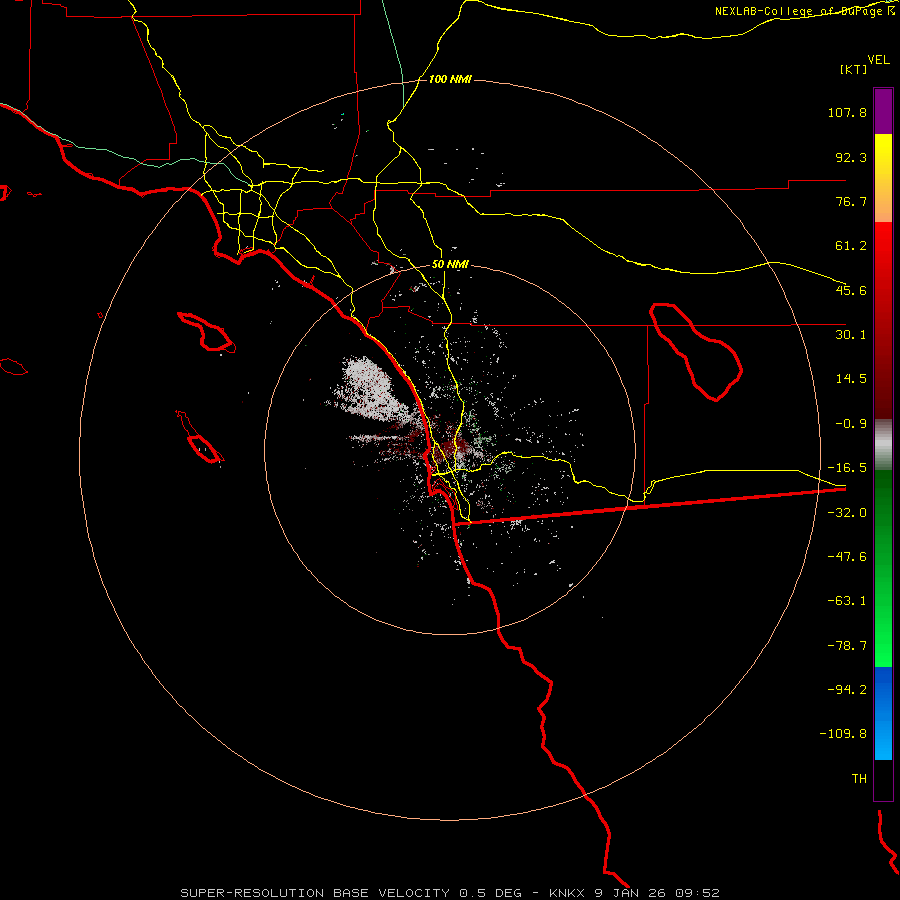This screenshot has width=900, height=900.
Task: Select the -47.6 scale value
Action: coord(847,557)
